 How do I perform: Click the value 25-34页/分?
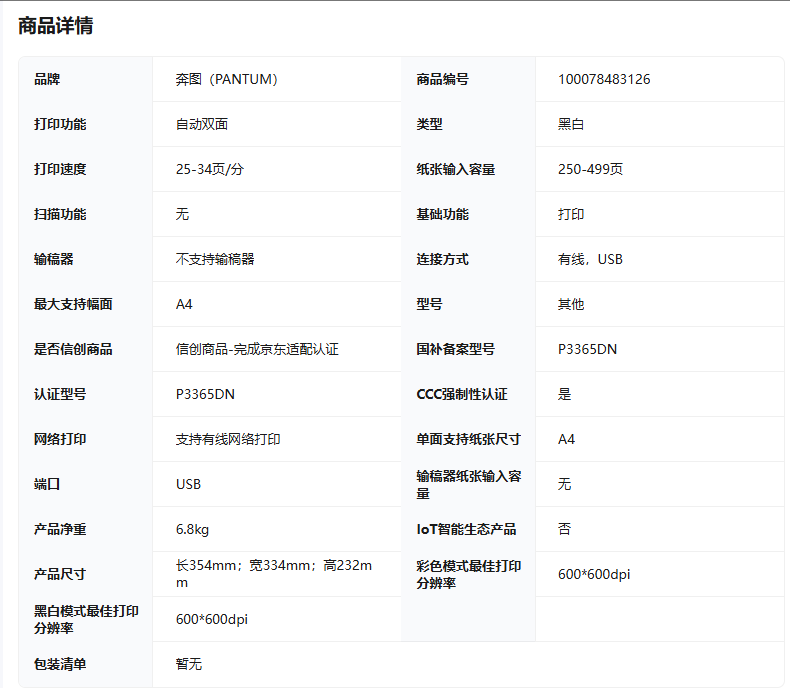point(210,169)
